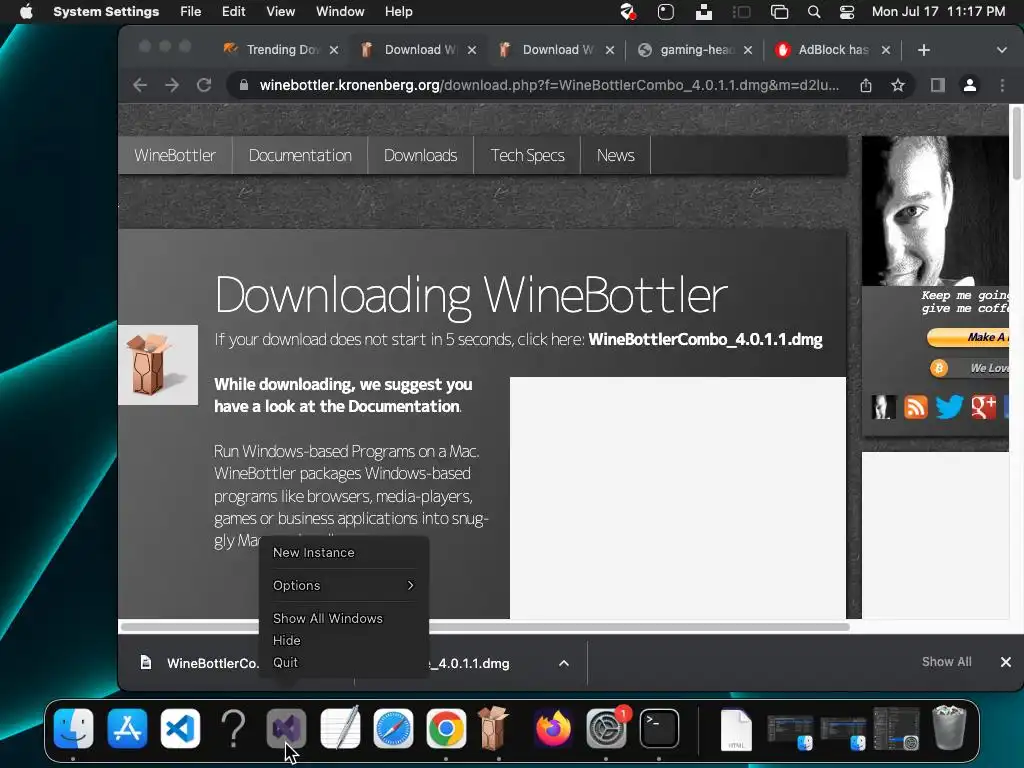Expand the Options submenu in Dock menu
Screen dimensions: 1024x768
[344, 585]
